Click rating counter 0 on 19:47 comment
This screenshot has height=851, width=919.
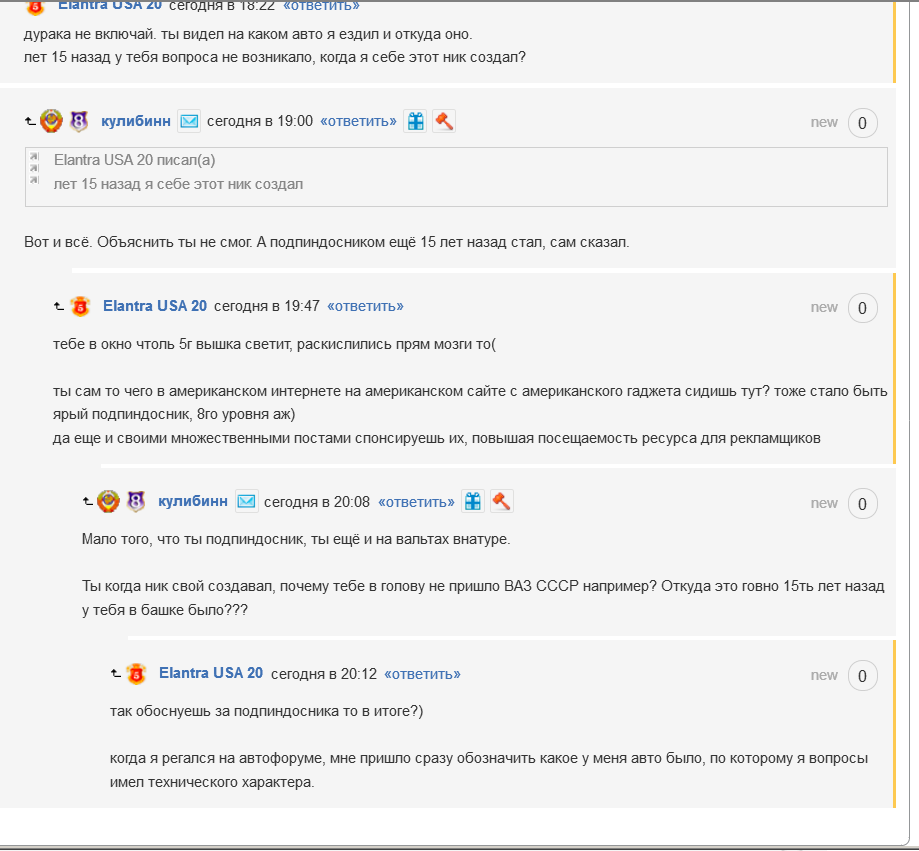pyautogui.click(x=862, y=308)
